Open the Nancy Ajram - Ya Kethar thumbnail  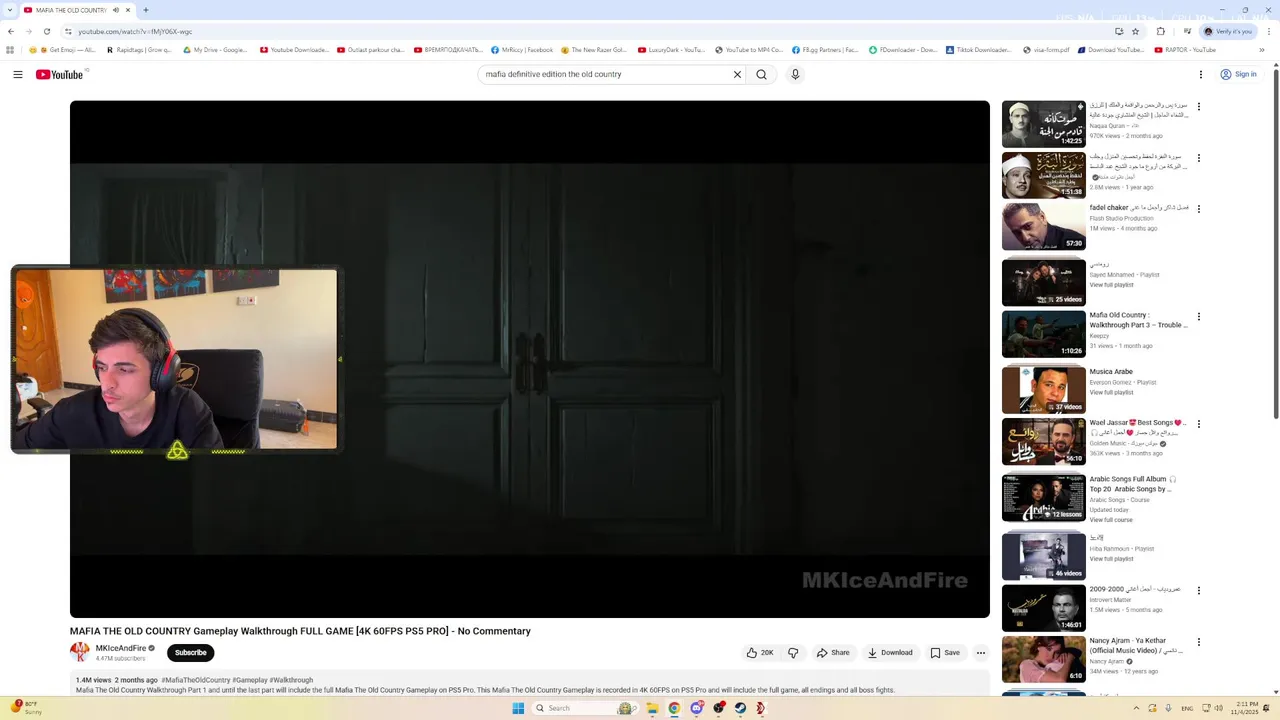pos(1044,660)
